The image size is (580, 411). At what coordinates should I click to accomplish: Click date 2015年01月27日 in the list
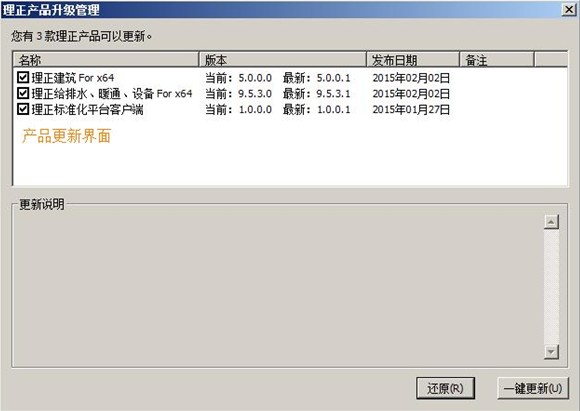click(411, 110)
